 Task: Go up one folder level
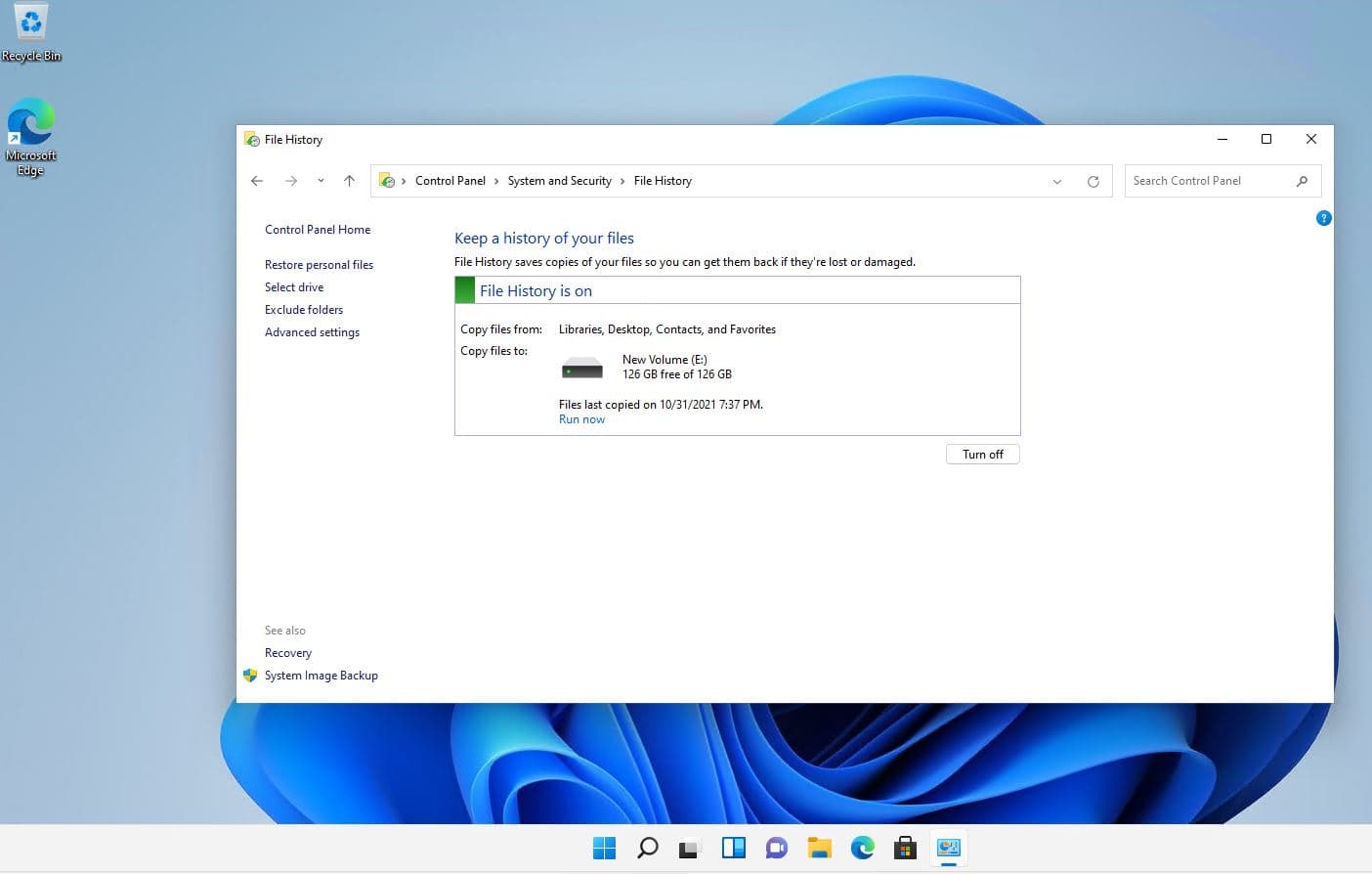tap(349, 180)
